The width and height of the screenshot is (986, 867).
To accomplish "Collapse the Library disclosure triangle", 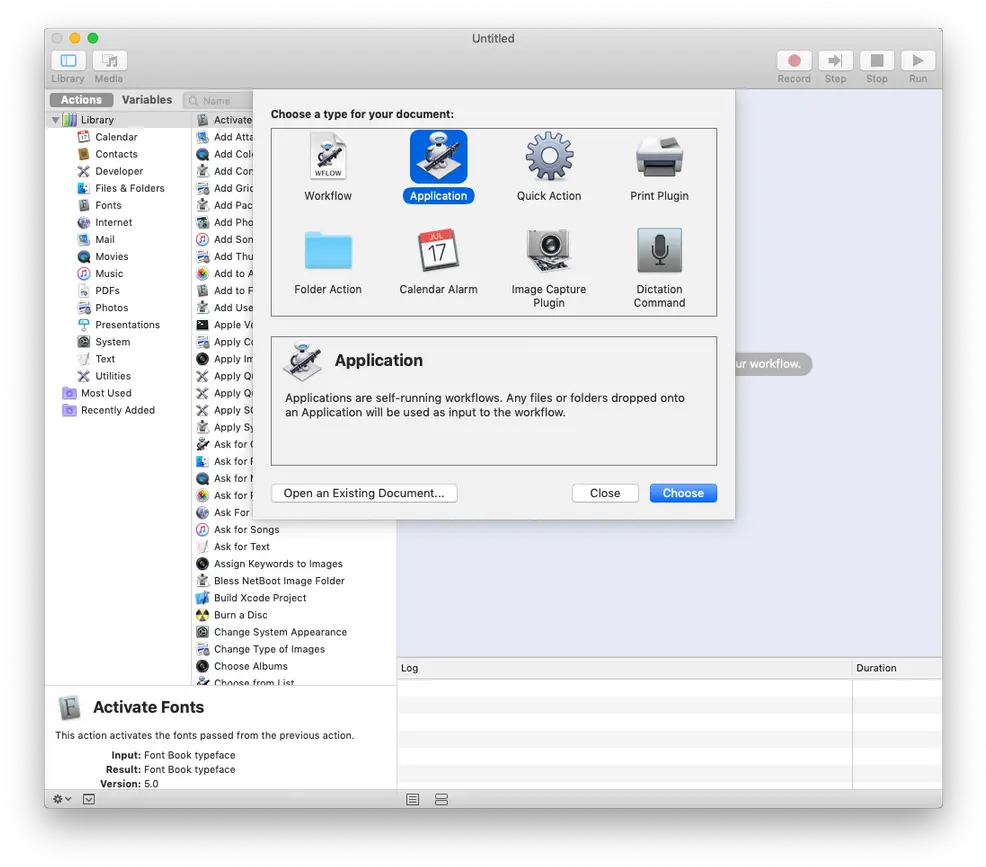I will pyautogui.click(x=56, y=119).
